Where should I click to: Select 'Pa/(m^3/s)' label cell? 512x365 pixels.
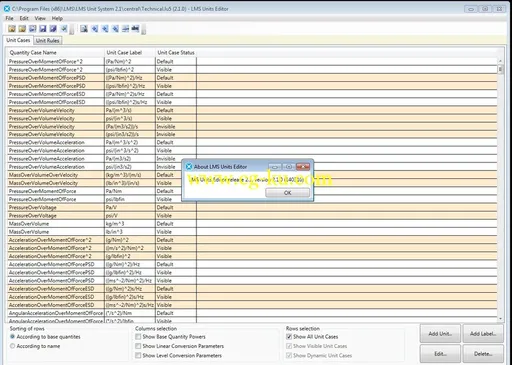coord(130,110)
